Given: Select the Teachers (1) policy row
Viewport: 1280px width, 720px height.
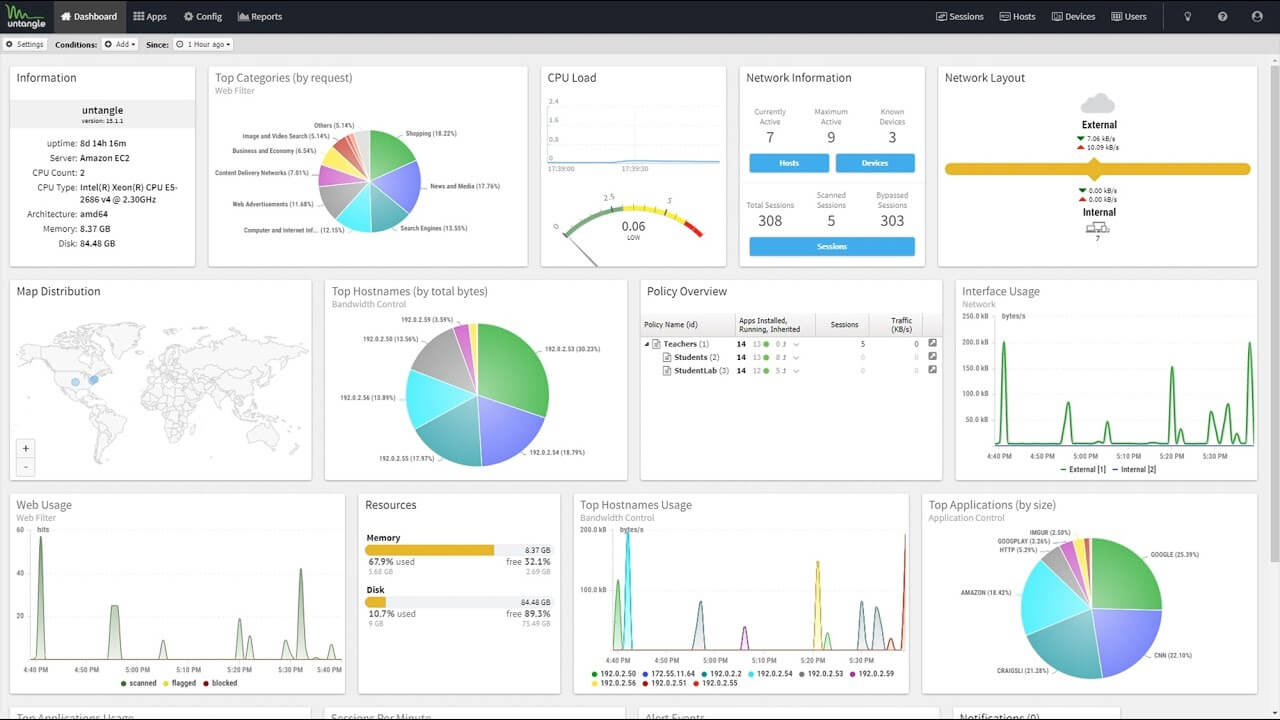Looking at the screenshot, I should tap(791, 344).
